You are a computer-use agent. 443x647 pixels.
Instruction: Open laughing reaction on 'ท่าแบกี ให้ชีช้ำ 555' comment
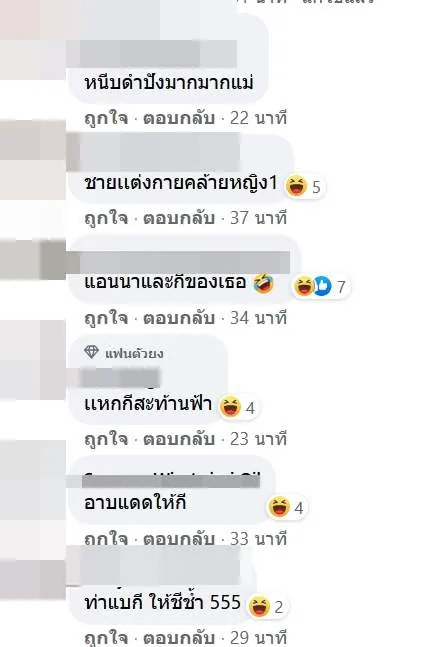coord(259,606)
